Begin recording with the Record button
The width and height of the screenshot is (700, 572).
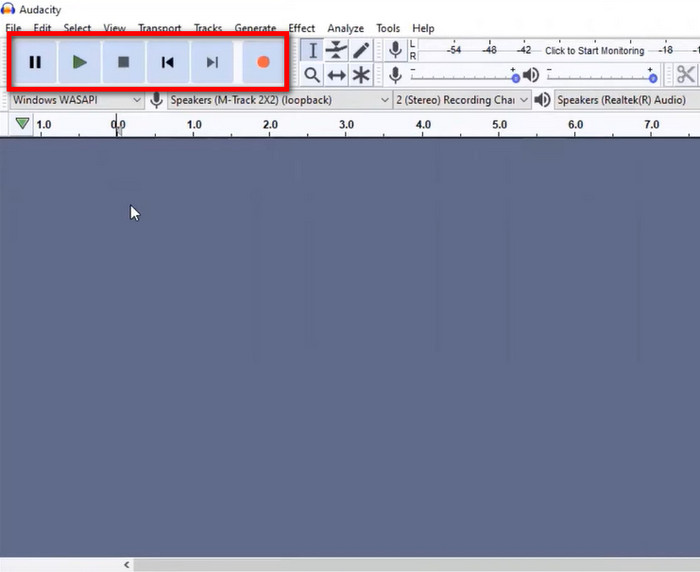click(263, 62)
